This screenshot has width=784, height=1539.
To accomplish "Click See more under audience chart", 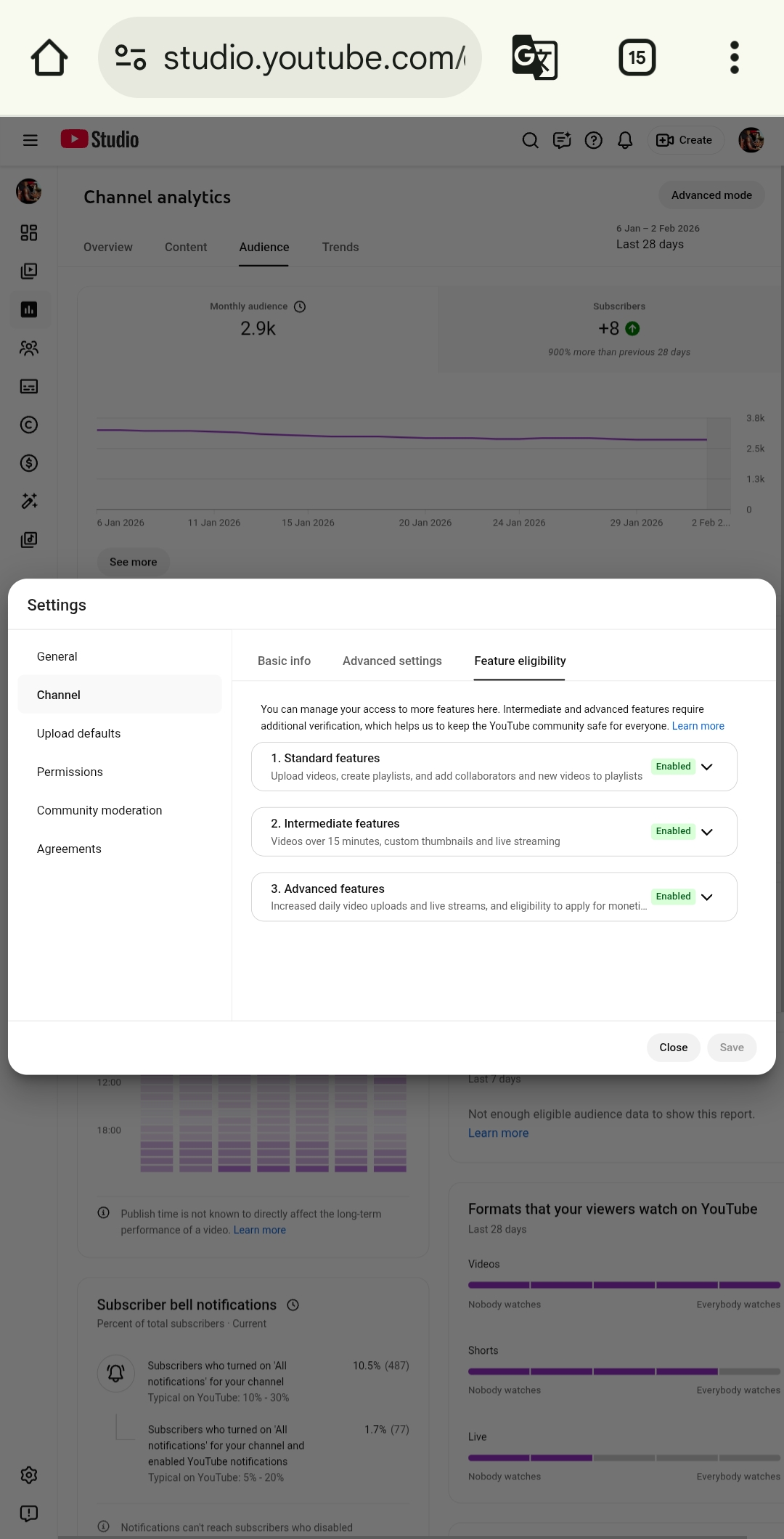I will pyautogui.click(x=133, y=562).
